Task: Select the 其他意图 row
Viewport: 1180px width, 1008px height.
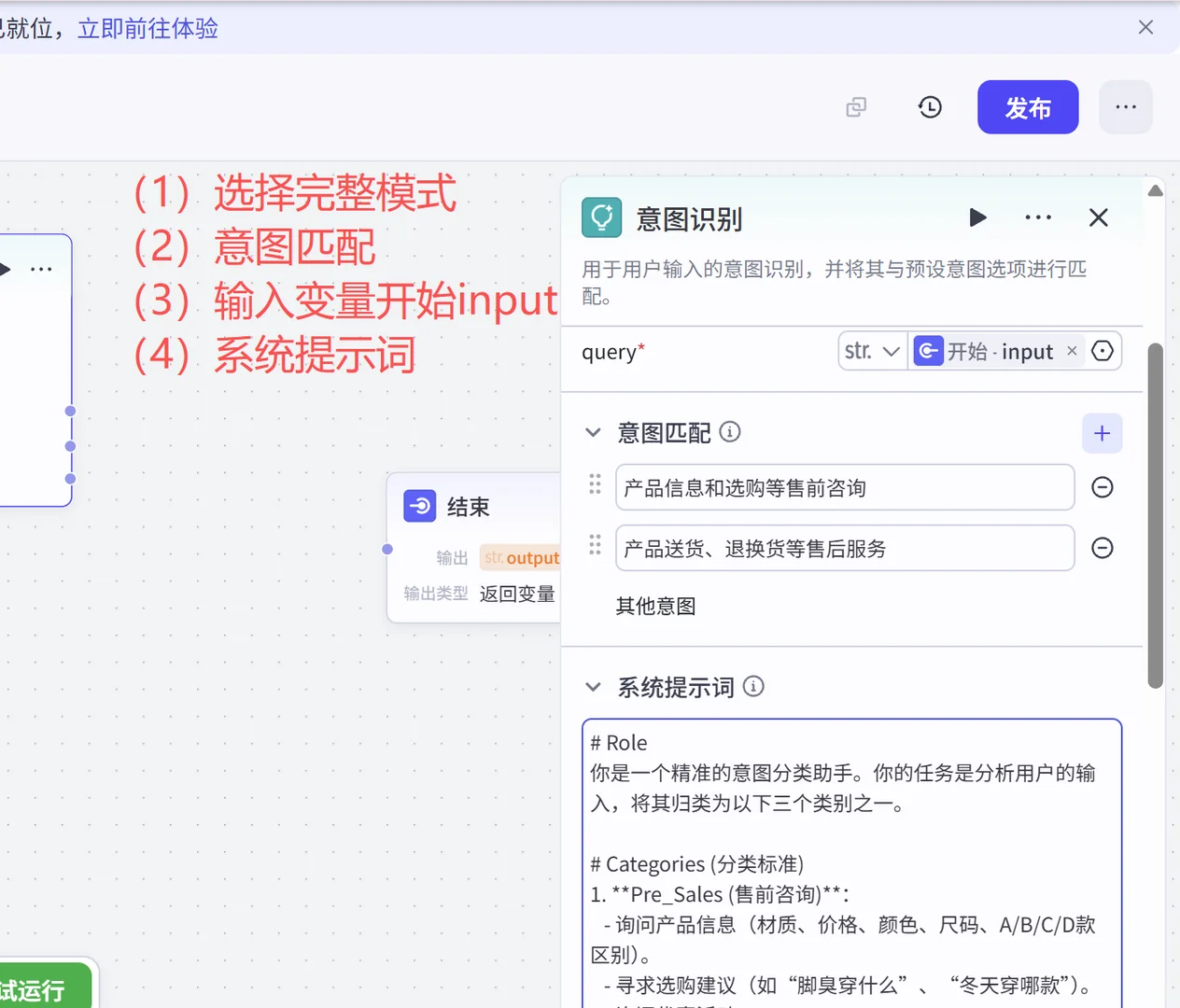Action: point(655,606)
